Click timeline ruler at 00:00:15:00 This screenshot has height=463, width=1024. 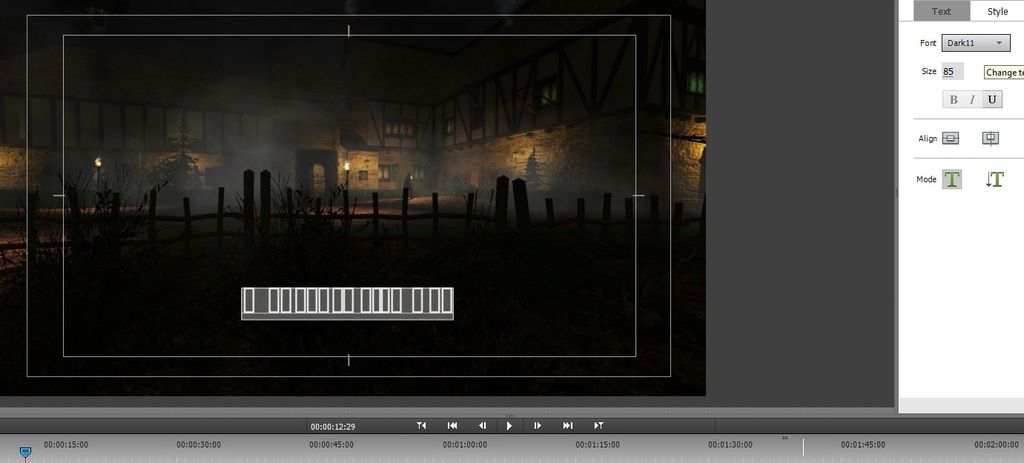65,445
